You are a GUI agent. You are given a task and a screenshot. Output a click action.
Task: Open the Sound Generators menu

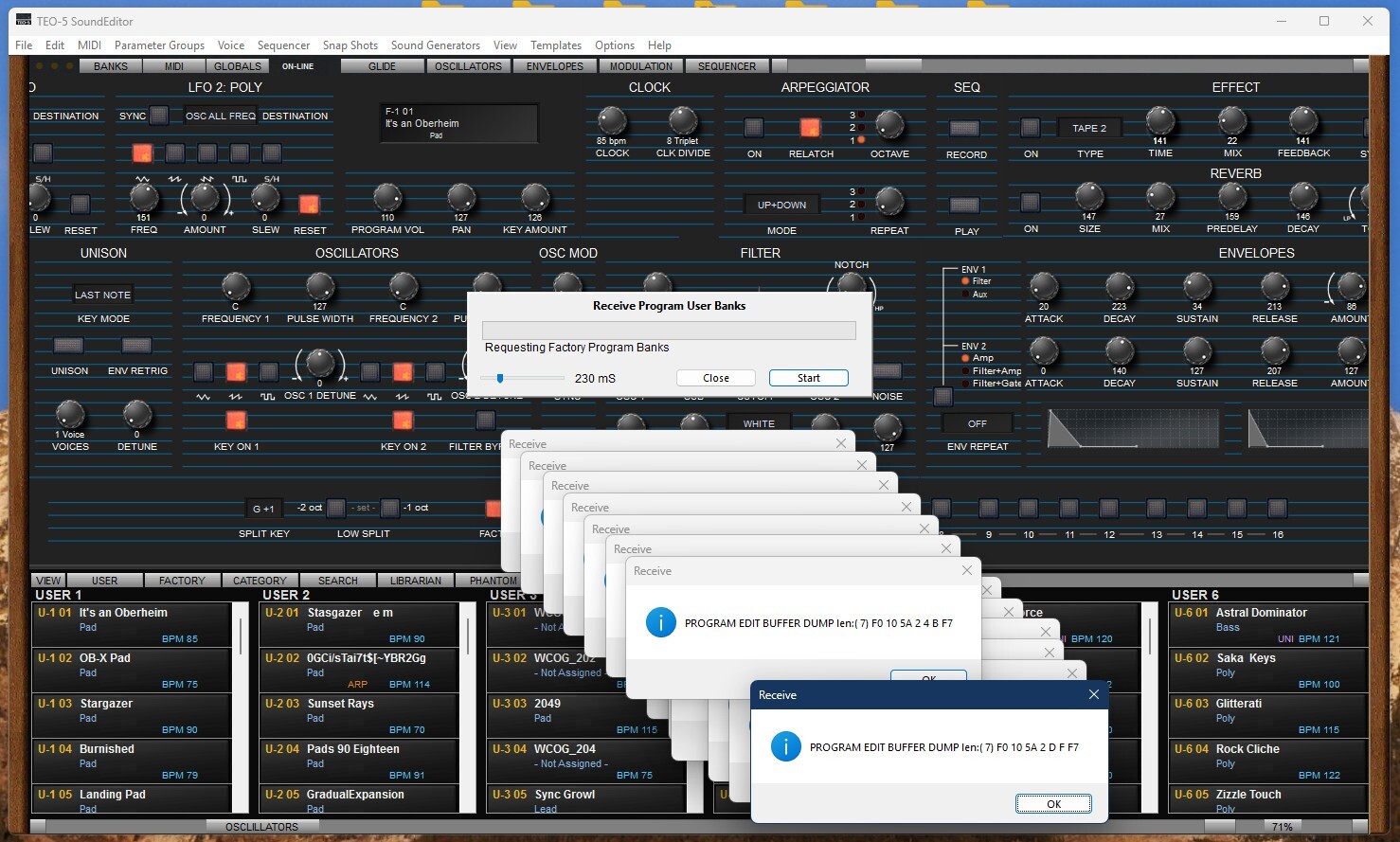pos(436,45)
